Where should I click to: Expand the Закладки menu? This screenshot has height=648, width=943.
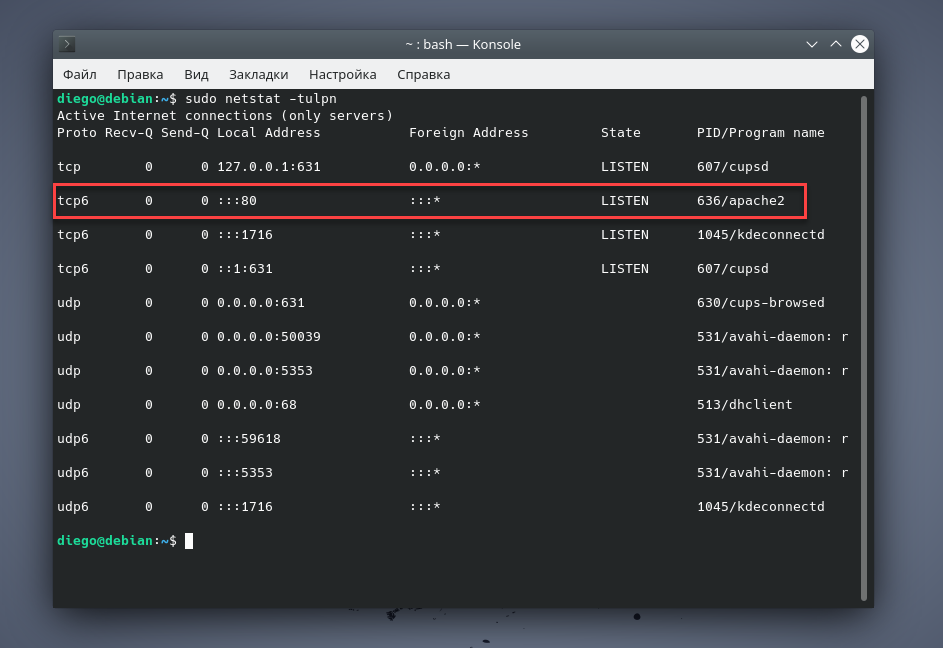coord(258,74)
